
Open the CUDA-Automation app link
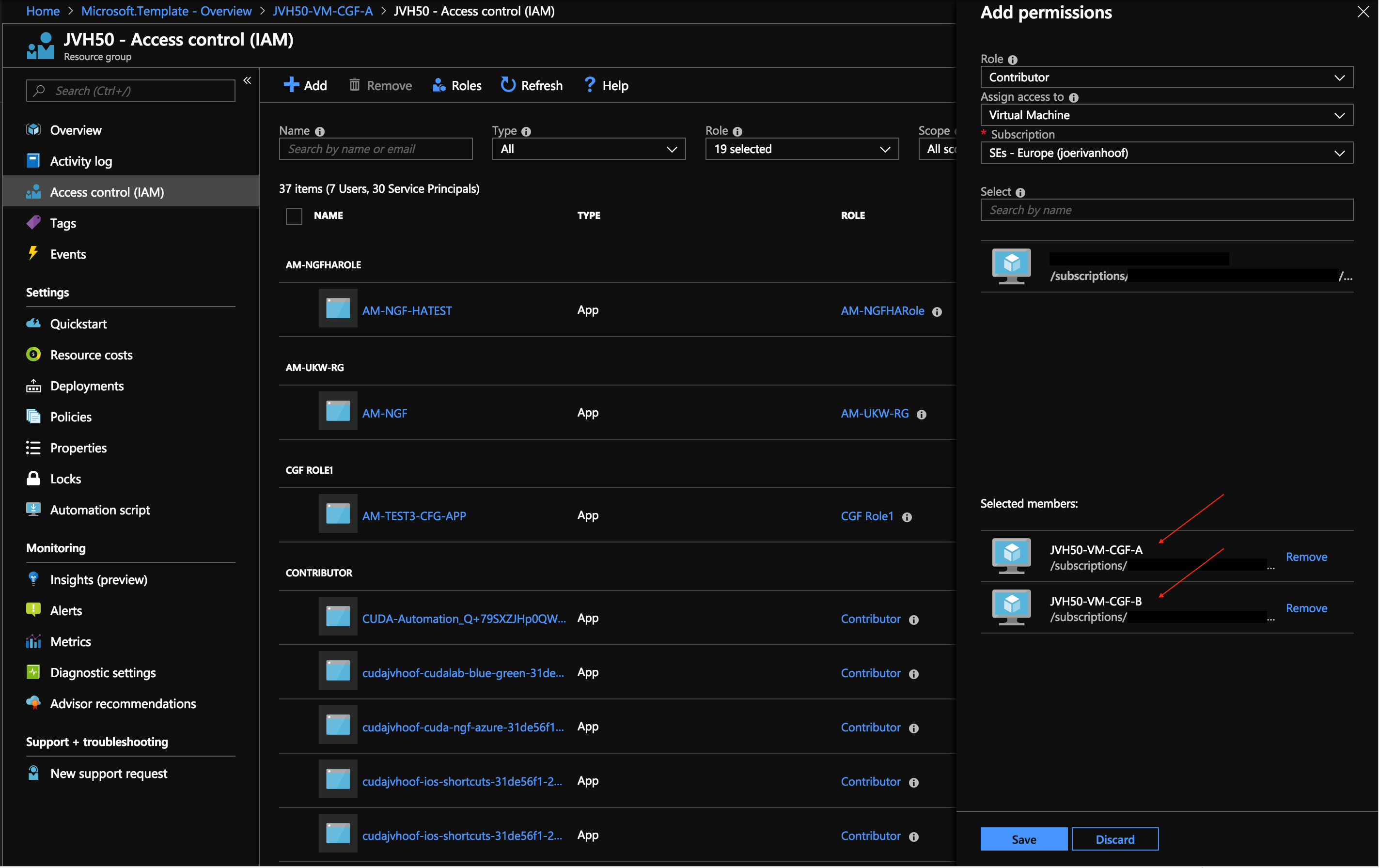click(x=464, y=619)
